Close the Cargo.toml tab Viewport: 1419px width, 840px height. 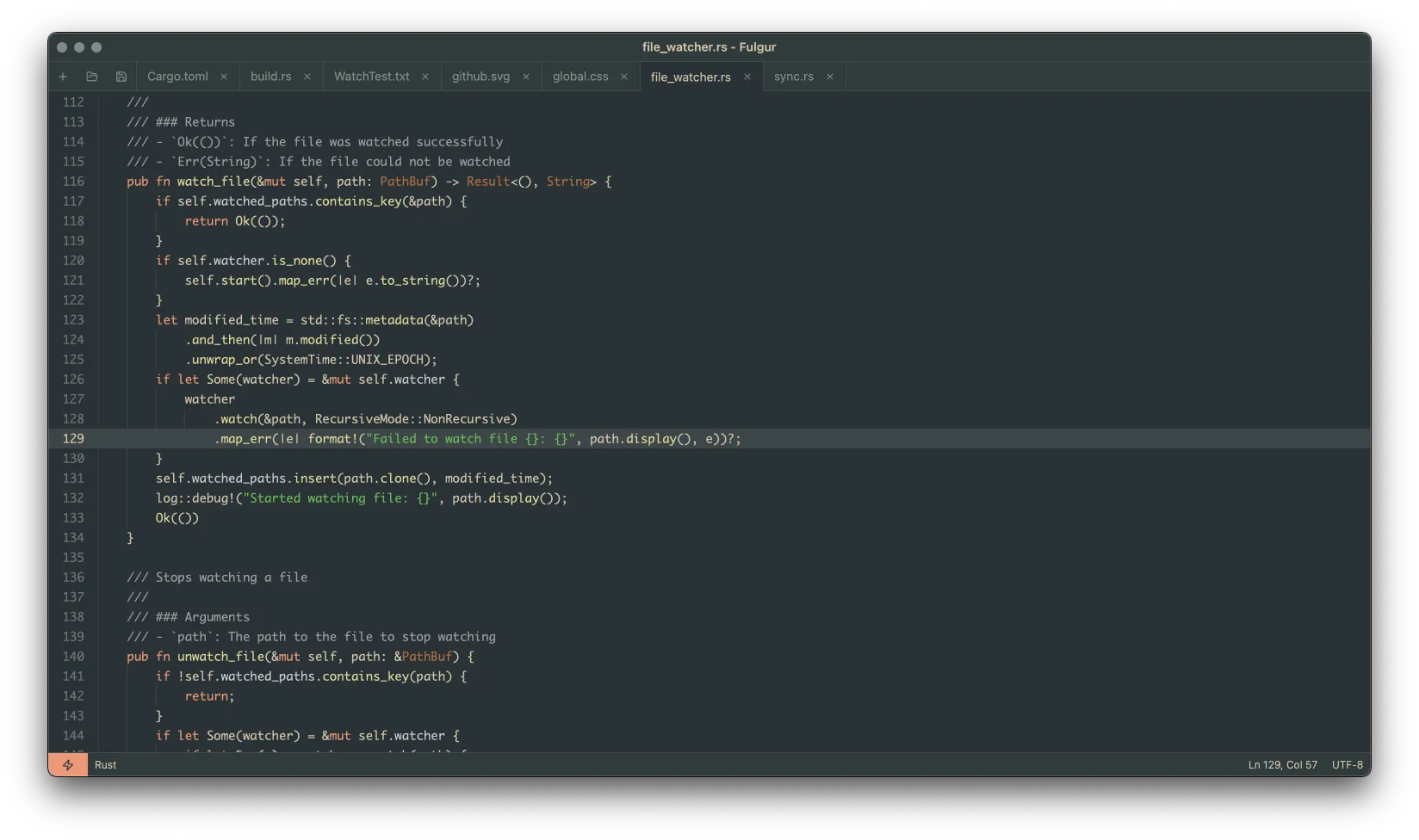[224, 77]
